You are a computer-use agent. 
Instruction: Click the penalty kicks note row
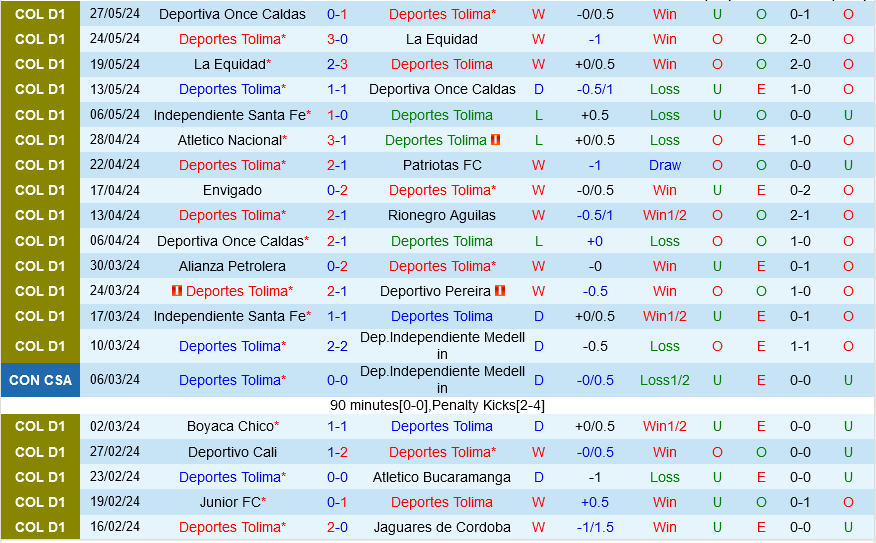click(437, 405)
